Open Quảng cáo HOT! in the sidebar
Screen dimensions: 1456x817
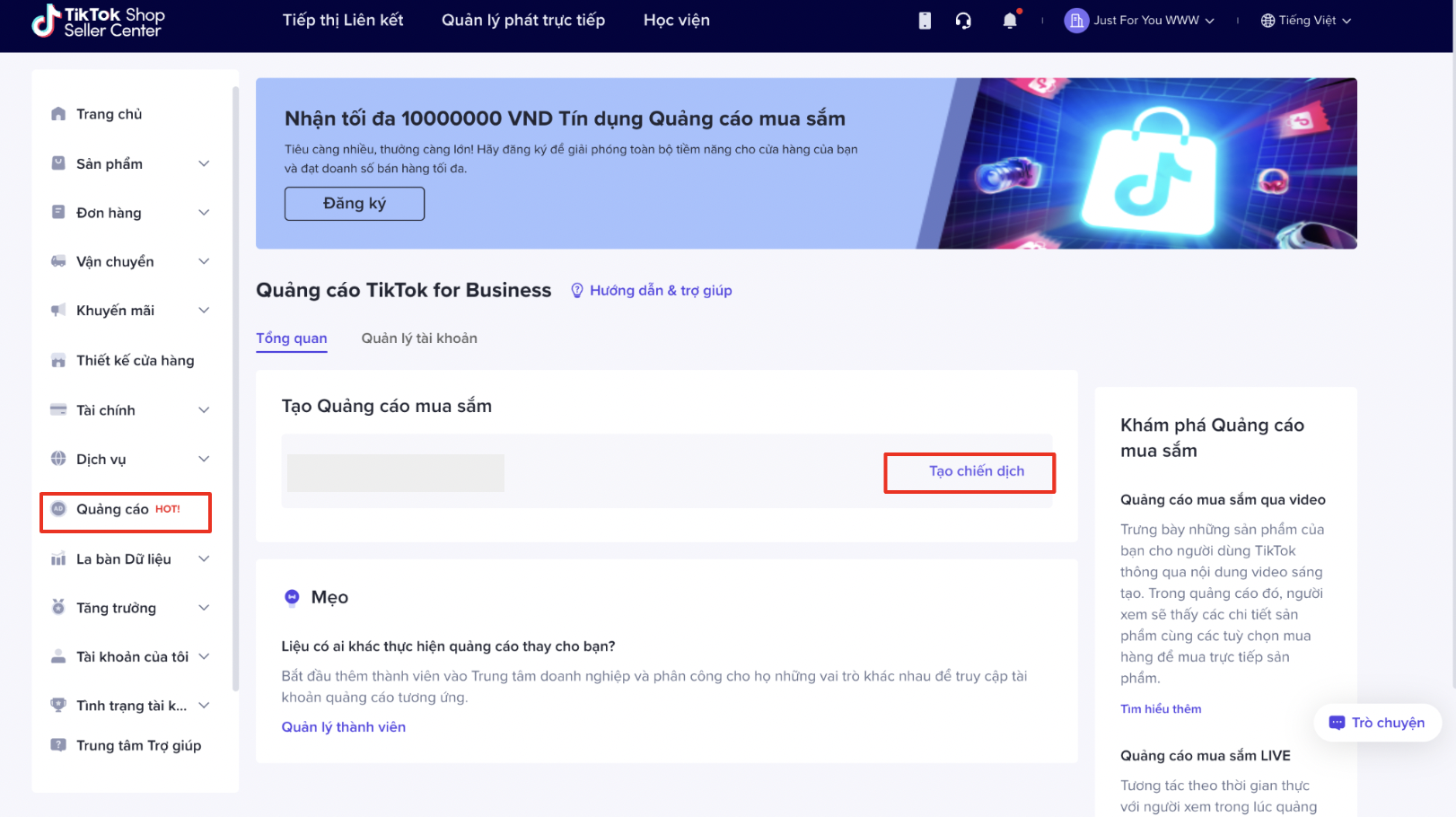[126, 512]
